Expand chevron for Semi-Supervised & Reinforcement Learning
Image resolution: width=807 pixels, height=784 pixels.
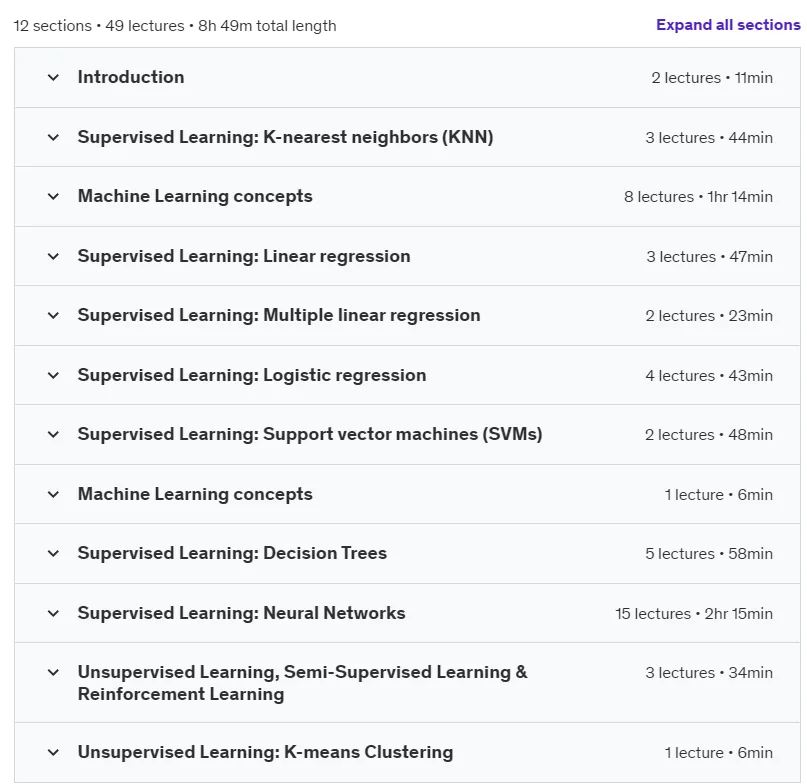tap(53, 672)
